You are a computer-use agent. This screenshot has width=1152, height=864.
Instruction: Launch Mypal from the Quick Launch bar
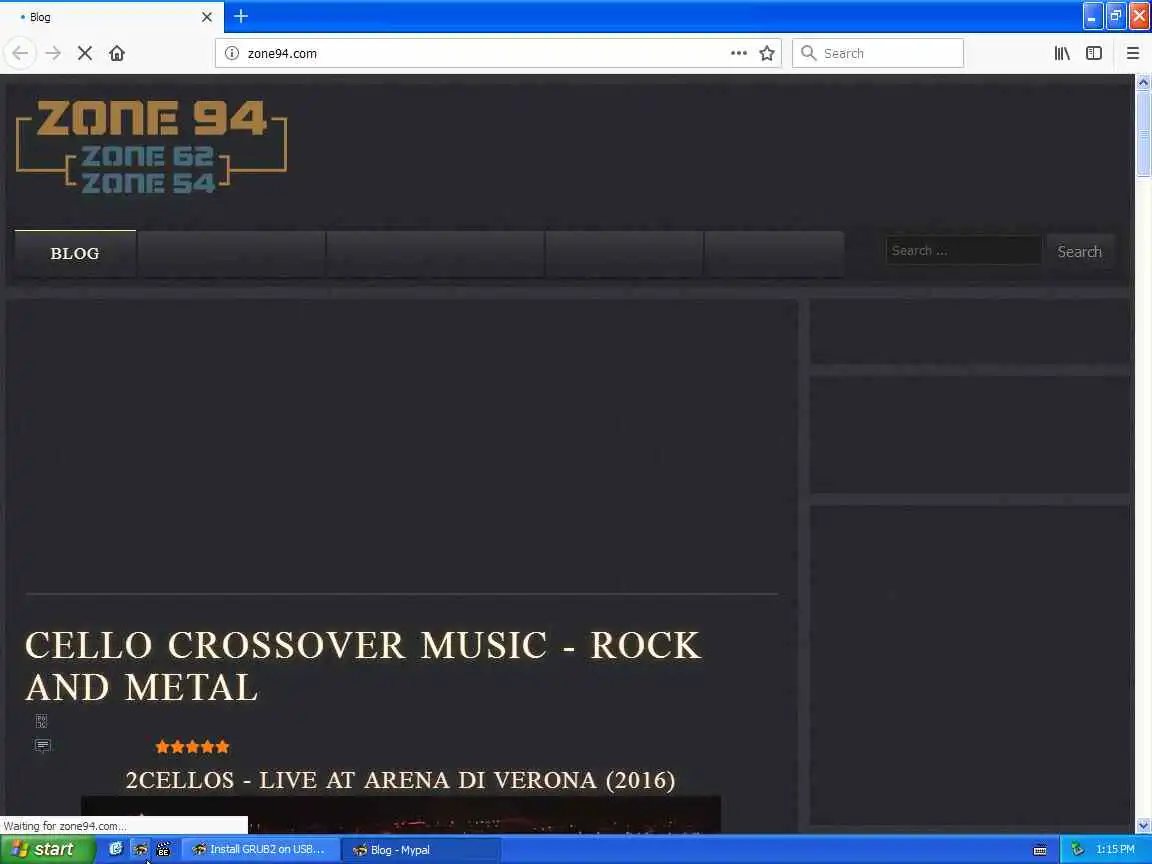point(140,849)
